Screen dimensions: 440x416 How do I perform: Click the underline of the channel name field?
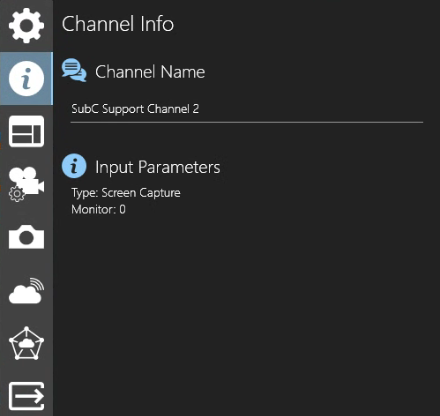[247, 122]
